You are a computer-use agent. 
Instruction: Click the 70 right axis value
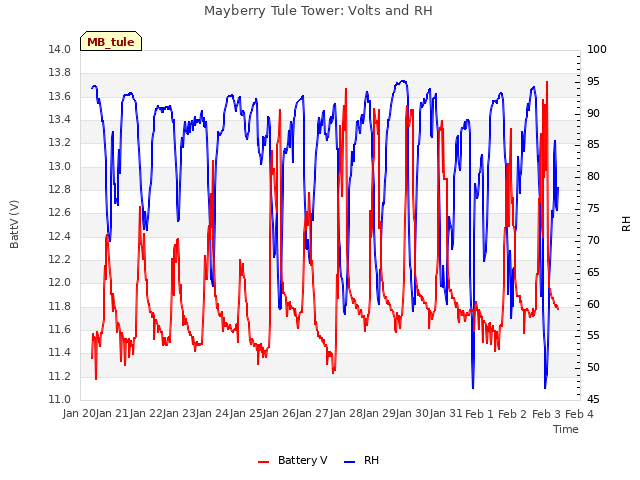click(593, 240)
